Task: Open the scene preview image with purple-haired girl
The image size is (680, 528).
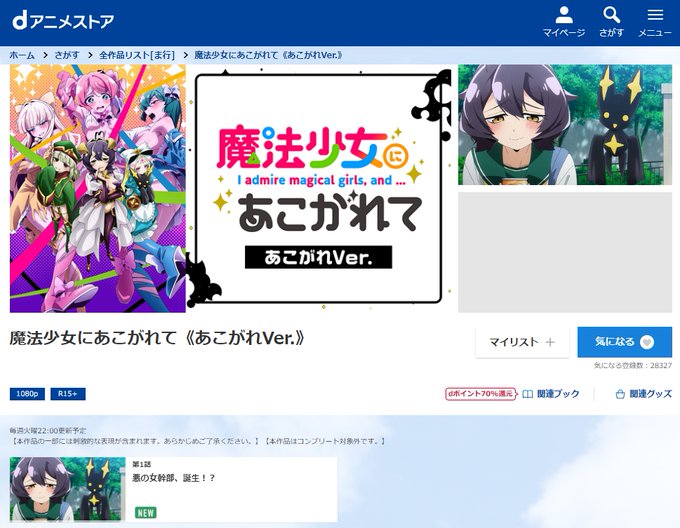Action: pos(565,125)
